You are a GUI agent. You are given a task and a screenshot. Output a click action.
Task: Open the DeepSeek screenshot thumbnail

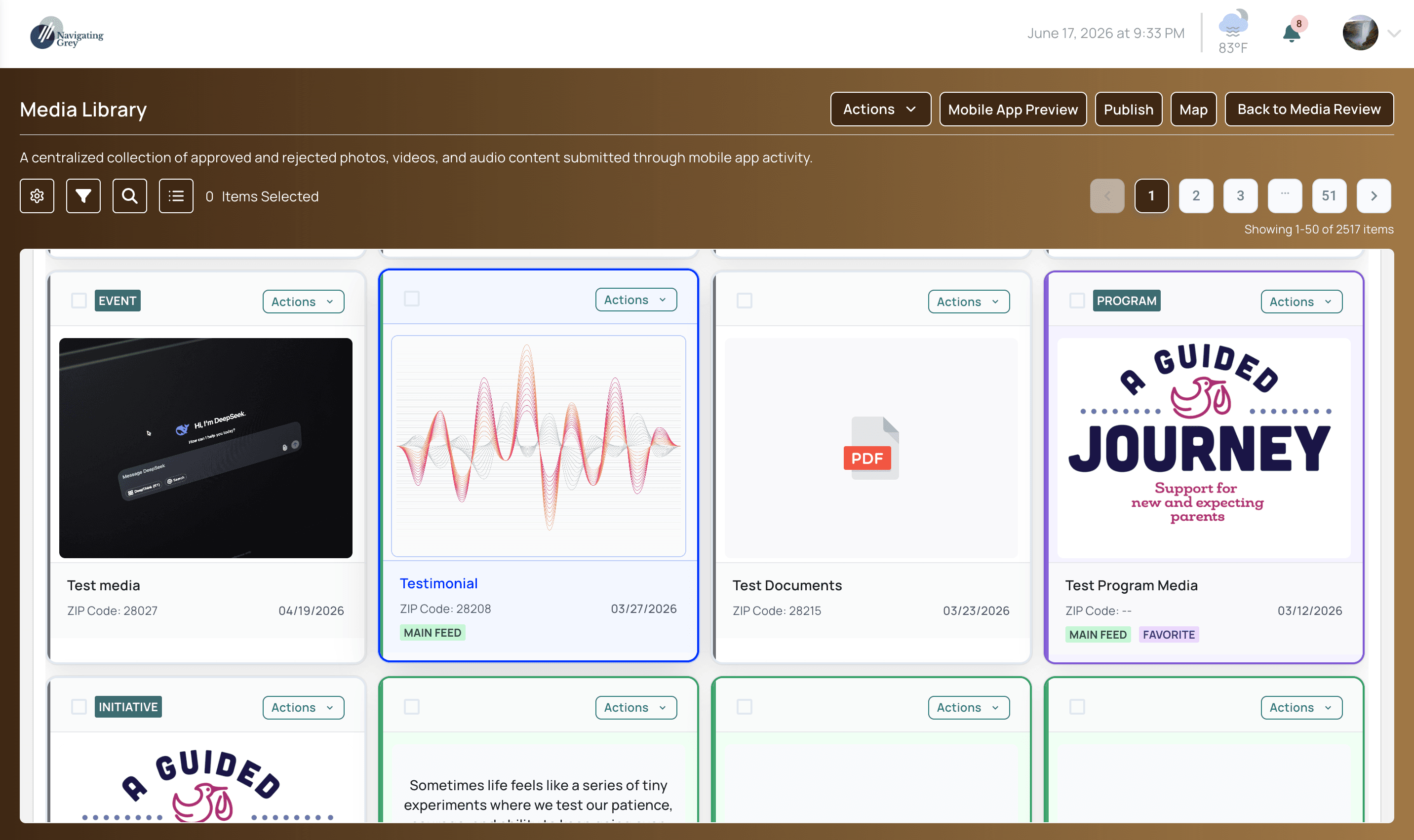pos(206,448)
